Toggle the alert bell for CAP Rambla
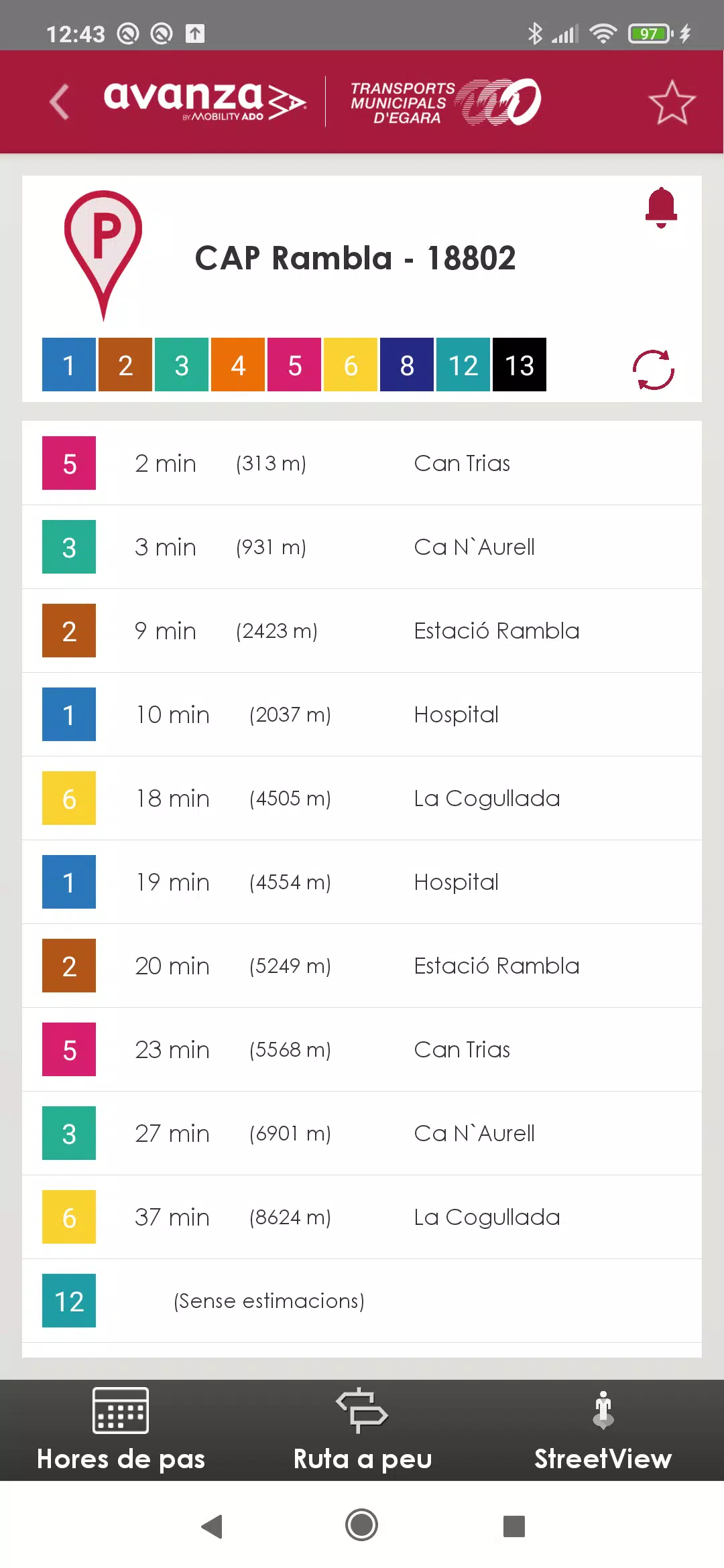 (661, 208)
